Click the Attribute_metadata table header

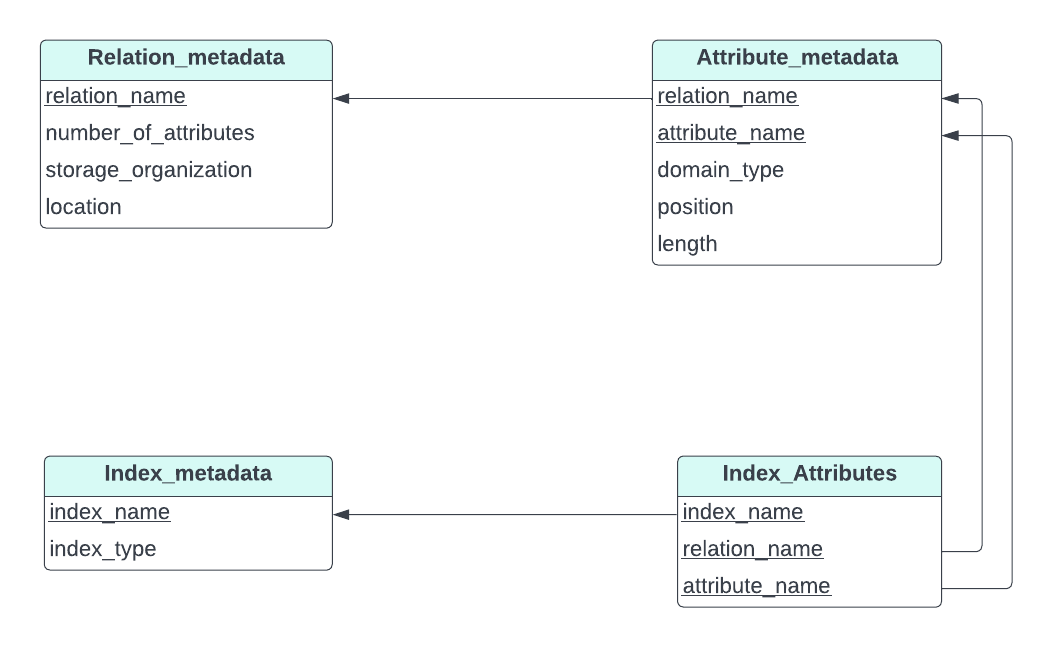[797, 58]
